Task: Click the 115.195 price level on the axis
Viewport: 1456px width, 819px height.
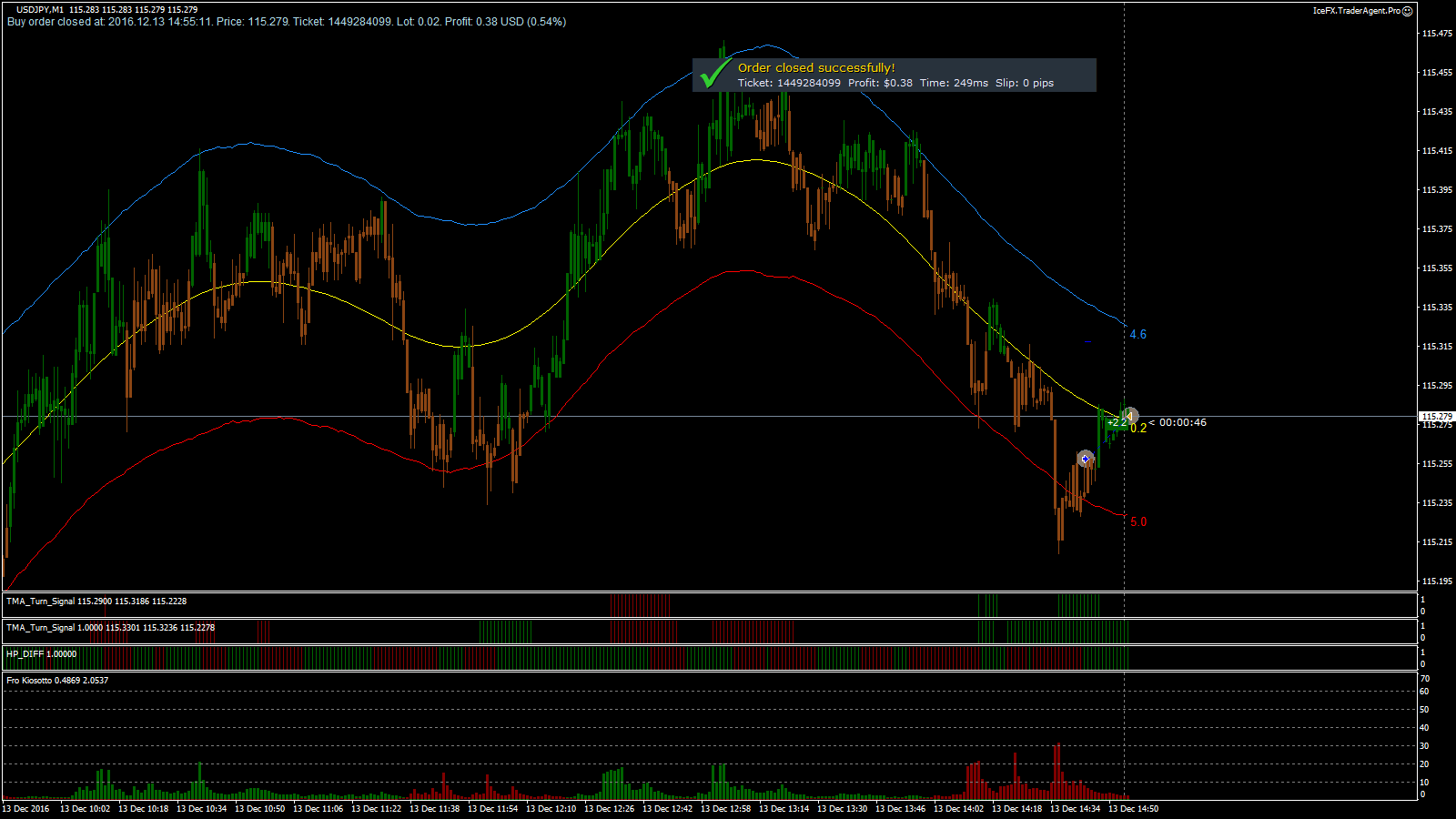Action: coord(1437,581)
